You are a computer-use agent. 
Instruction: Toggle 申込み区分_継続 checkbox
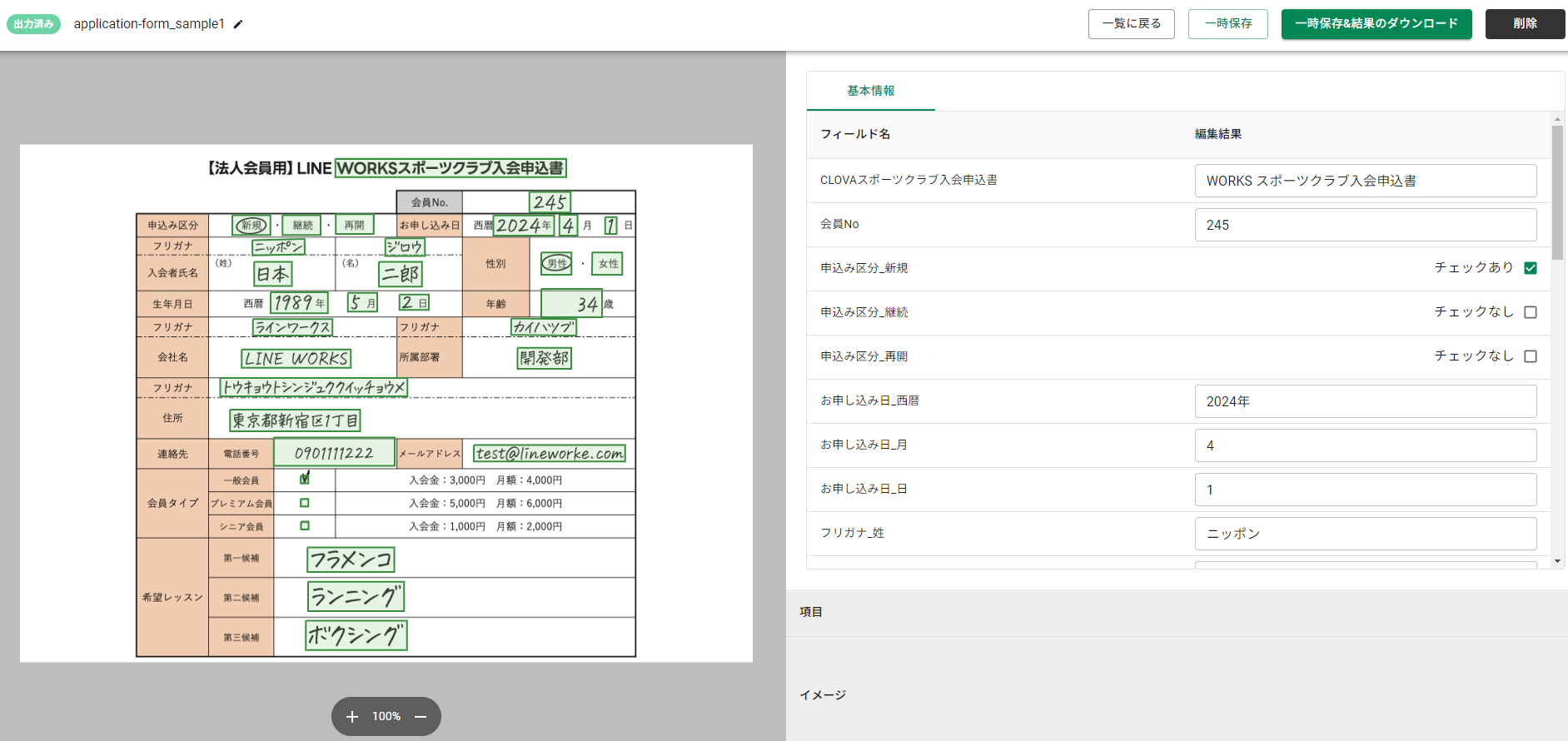[x=1531, y=312]
